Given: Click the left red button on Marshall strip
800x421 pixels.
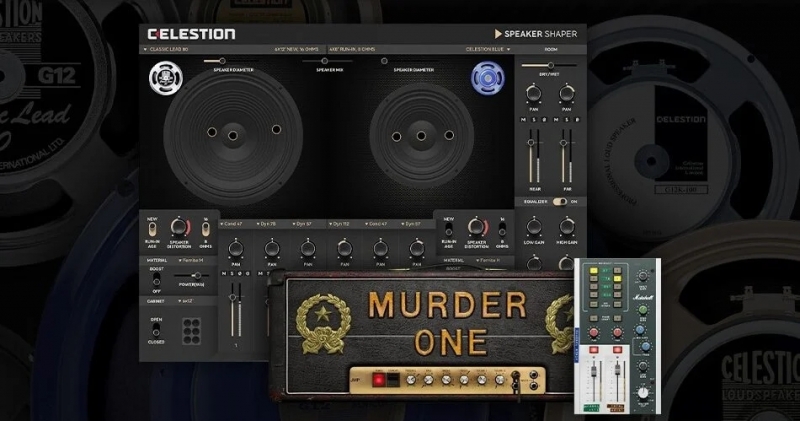Looking at the screenshot, I should (x=593, y=350).
